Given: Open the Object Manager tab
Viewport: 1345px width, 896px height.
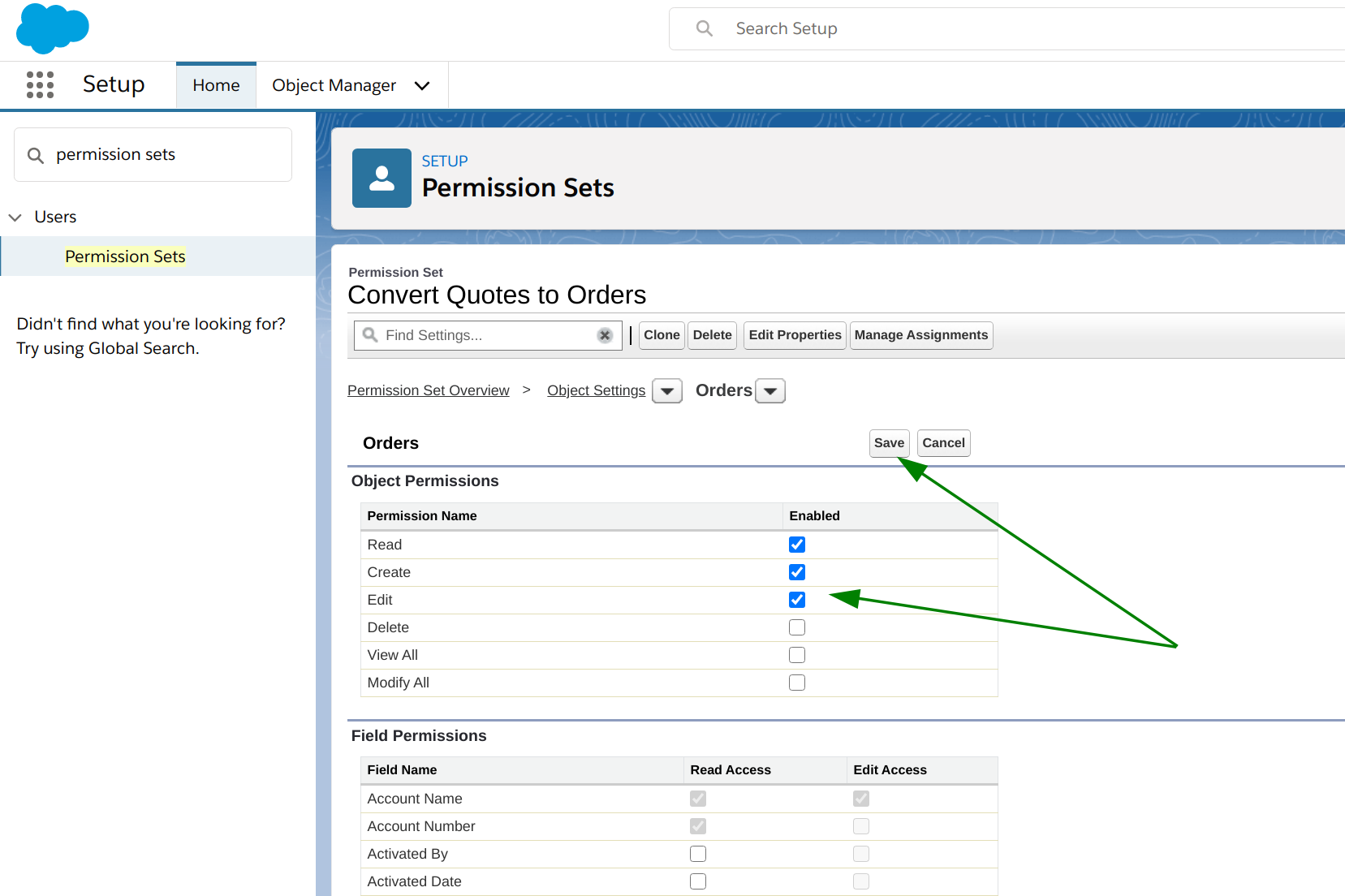Looking at the screenshot, I should click(x=334, y=85).
